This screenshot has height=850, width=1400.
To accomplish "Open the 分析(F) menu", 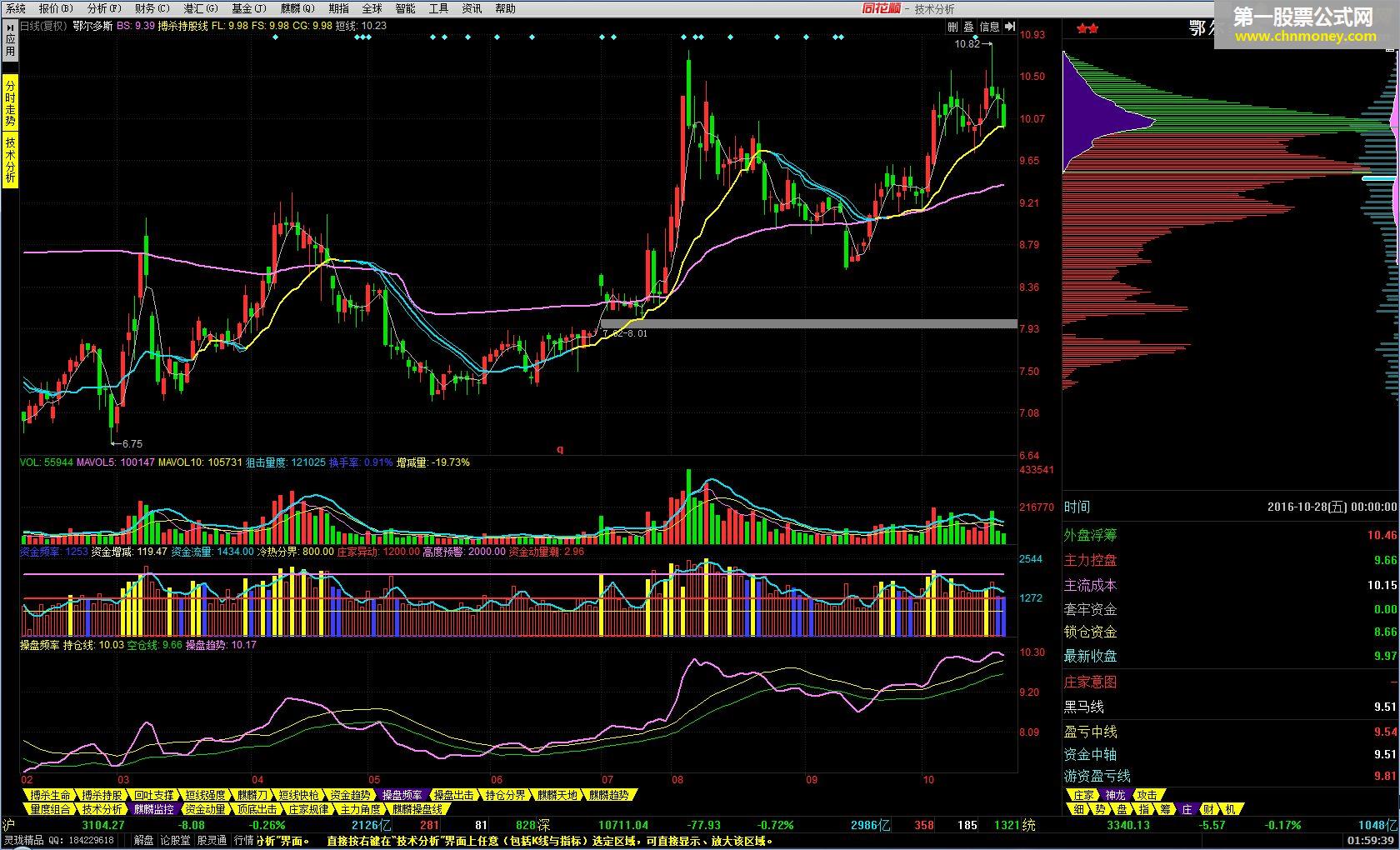I will coord(104,8).
